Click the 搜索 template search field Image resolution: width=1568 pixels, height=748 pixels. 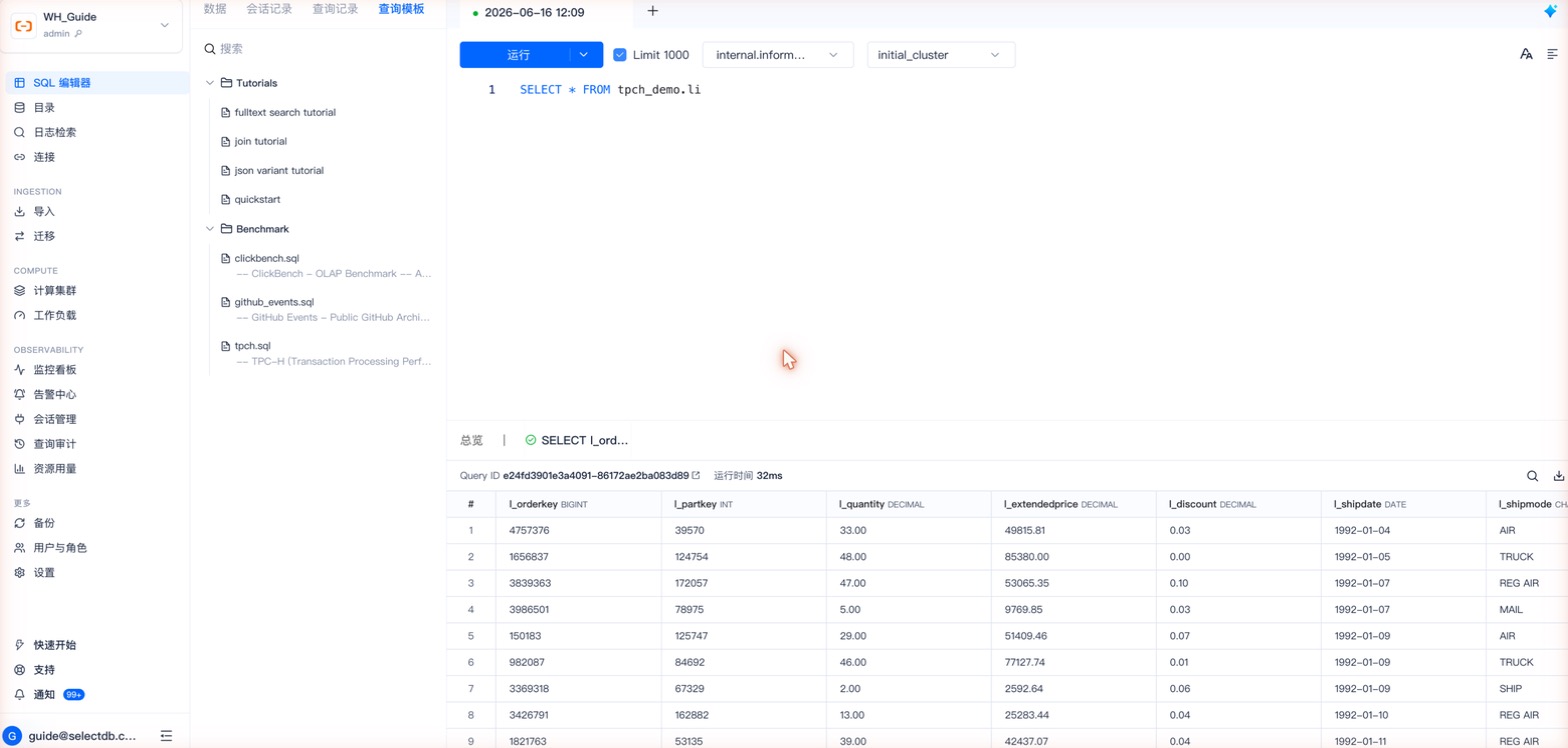point(318,48)
